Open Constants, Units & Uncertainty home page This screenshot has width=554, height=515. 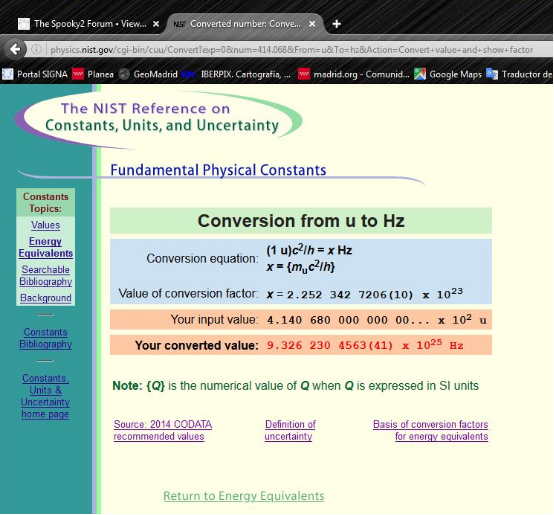45,396
